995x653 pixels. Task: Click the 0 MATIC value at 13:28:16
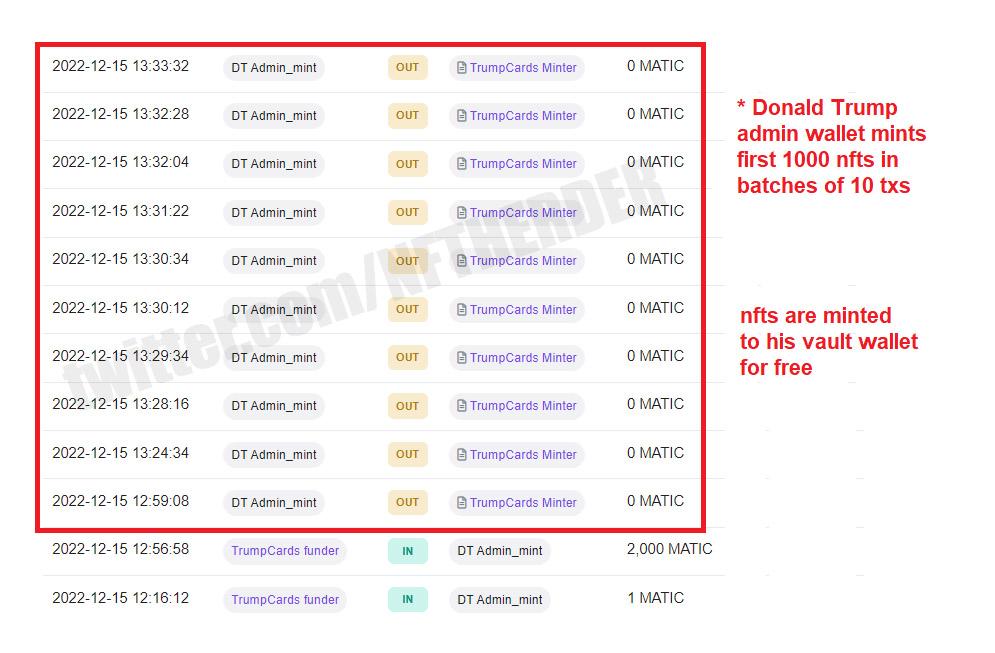[655, 404]
